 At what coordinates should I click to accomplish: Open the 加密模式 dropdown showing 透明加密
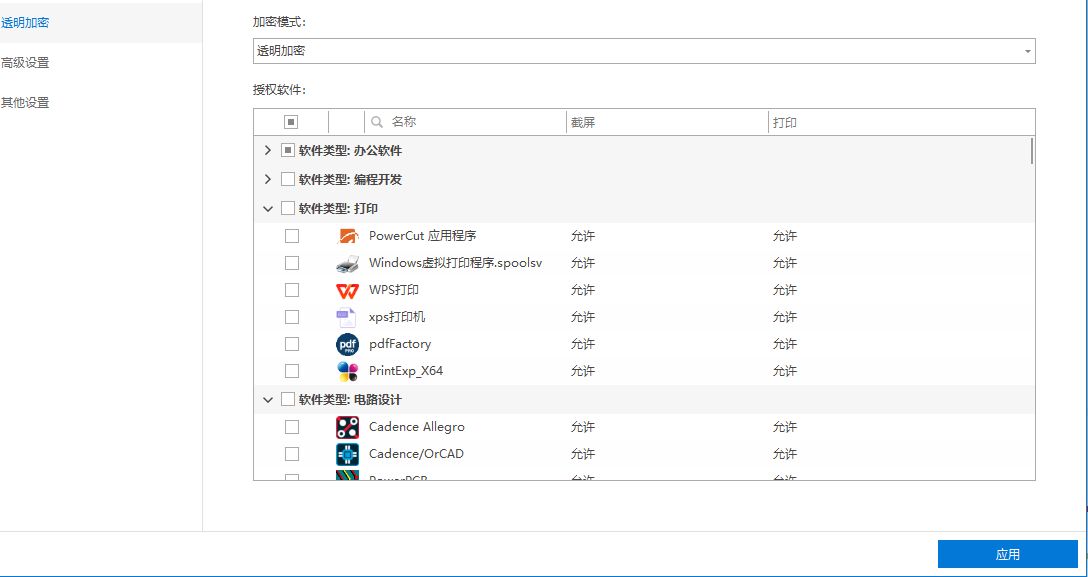click(x=644, y=51)
